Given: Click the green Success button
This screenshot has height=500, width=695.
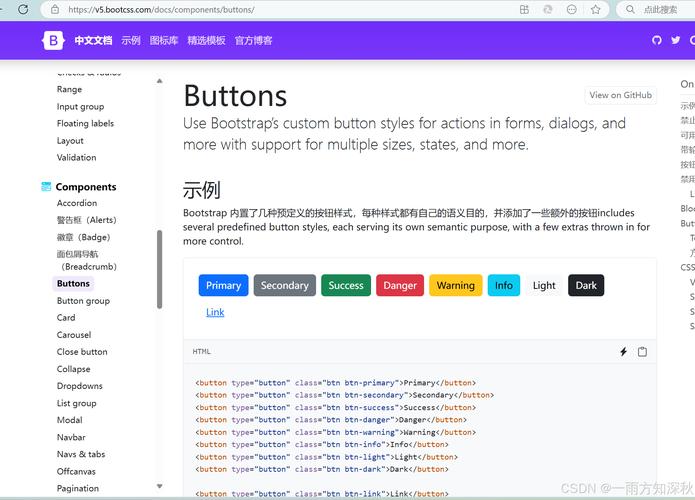Looking at the screenshot, I should click(x=346, y=285).
